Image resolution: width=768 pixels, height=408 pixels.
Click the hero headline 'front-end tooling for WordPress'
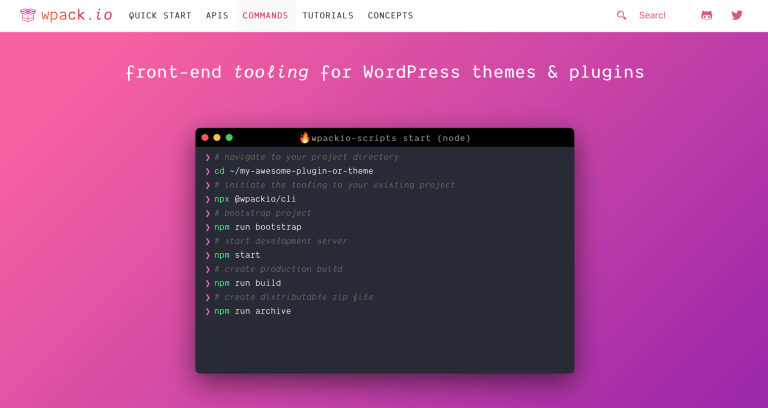(x=384, y=72)
